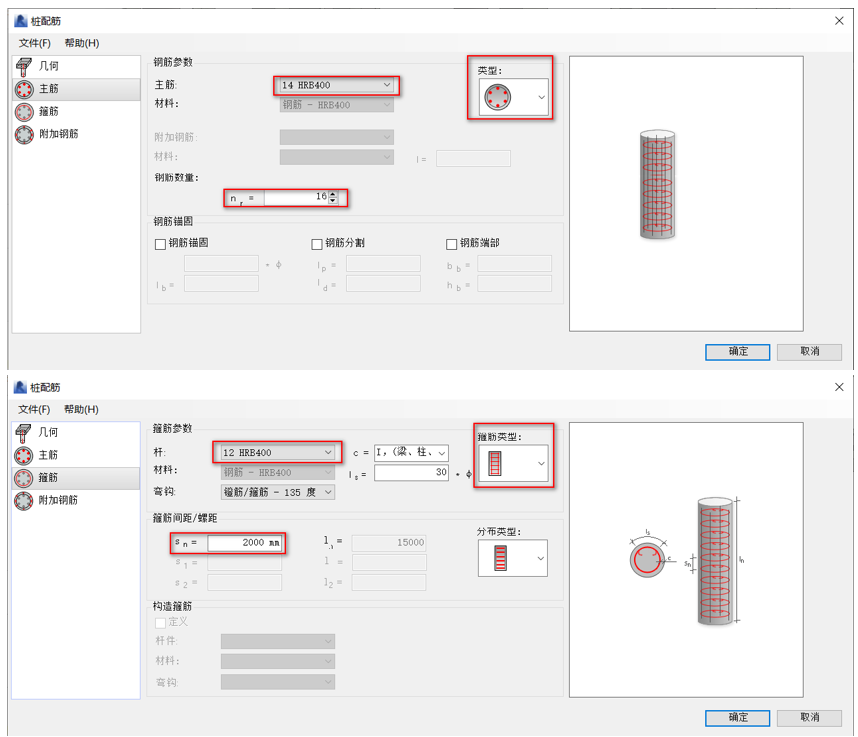The image size is (858, 737).
Task: Open 文件(F) menu in the 主筋 dialog
Action: (35, 43)
